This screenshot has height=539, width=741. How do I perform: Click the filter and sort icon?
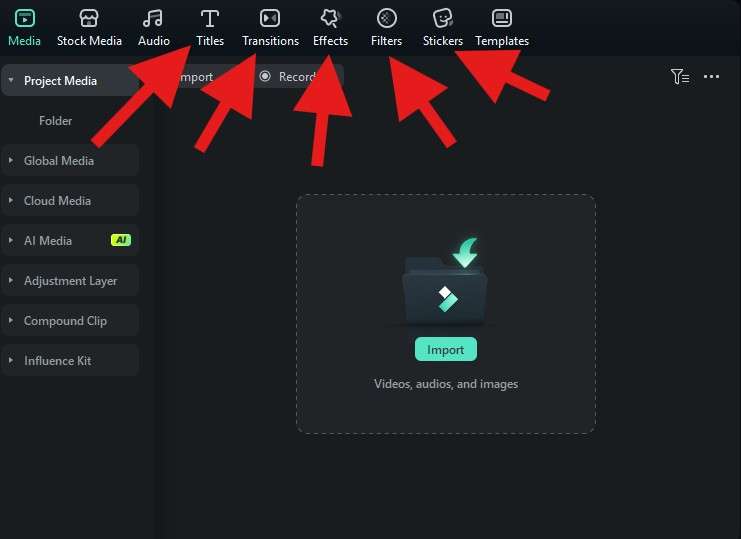680,77
